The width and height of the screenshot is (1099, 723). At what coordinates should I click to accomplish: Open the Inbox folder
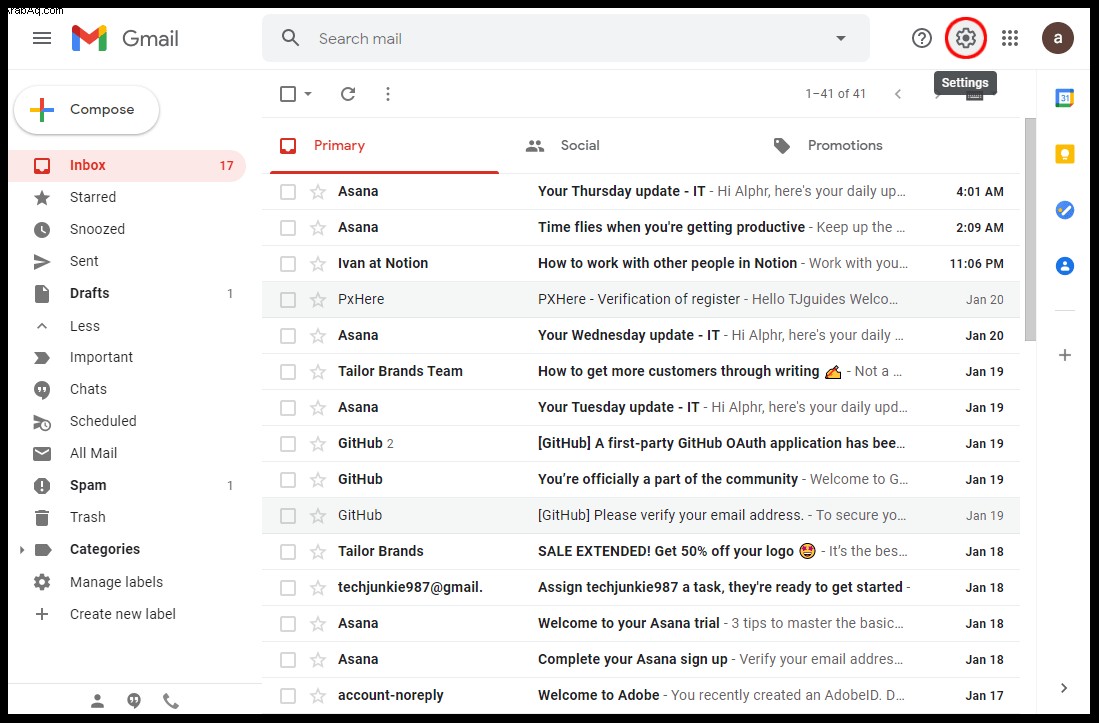(x=128, y=165)
